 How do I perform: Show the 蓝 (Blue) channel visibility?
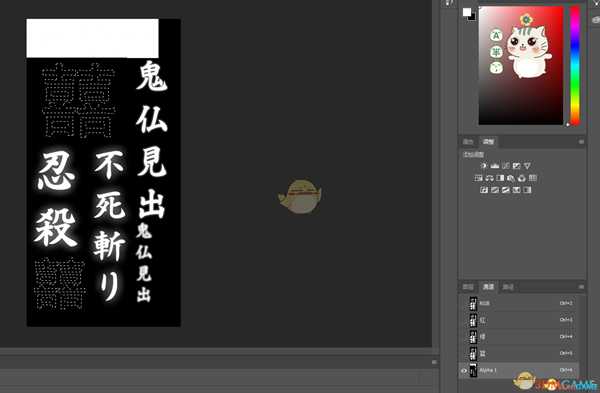click(464, 354)
